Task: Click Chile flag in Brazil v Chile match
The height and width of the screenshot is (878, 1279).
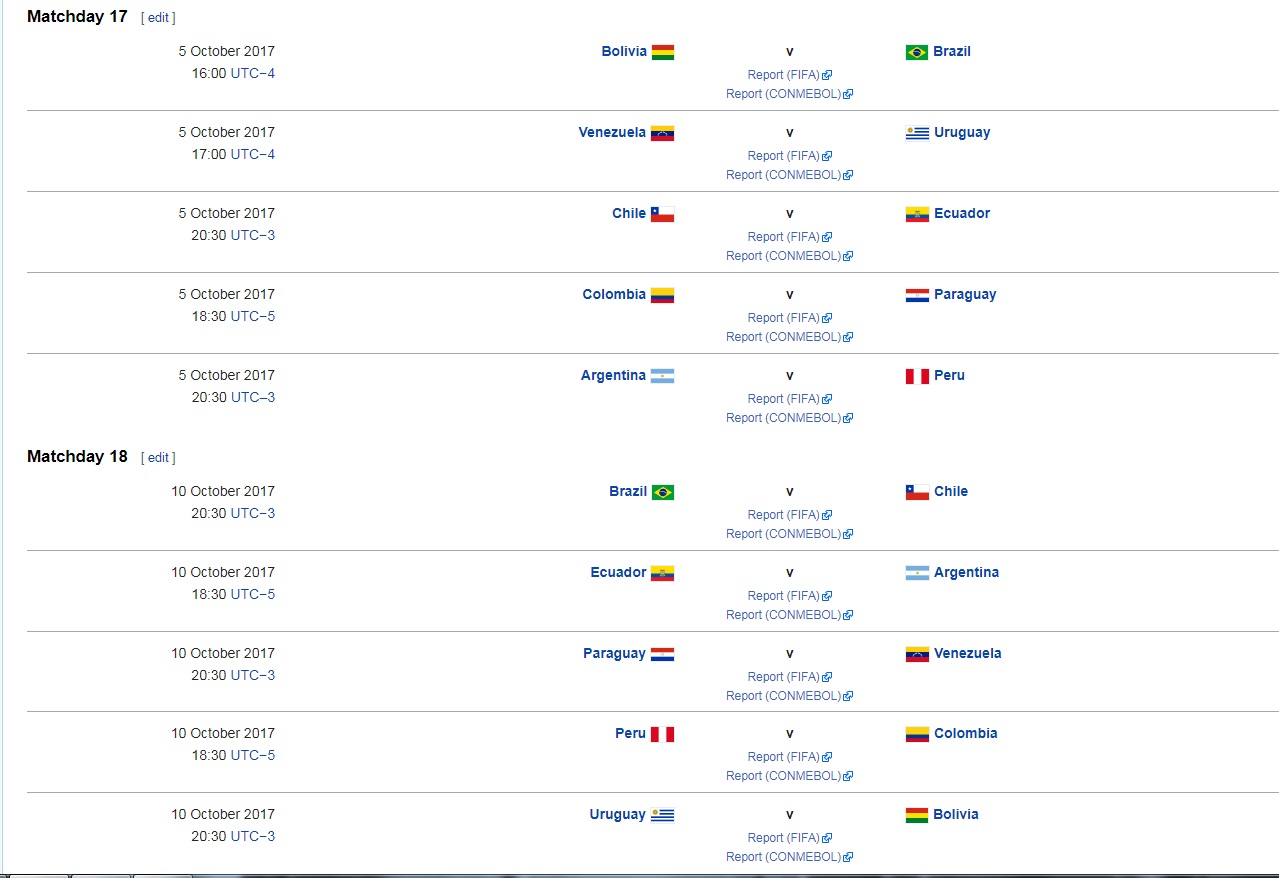Action: coord(917,492)
